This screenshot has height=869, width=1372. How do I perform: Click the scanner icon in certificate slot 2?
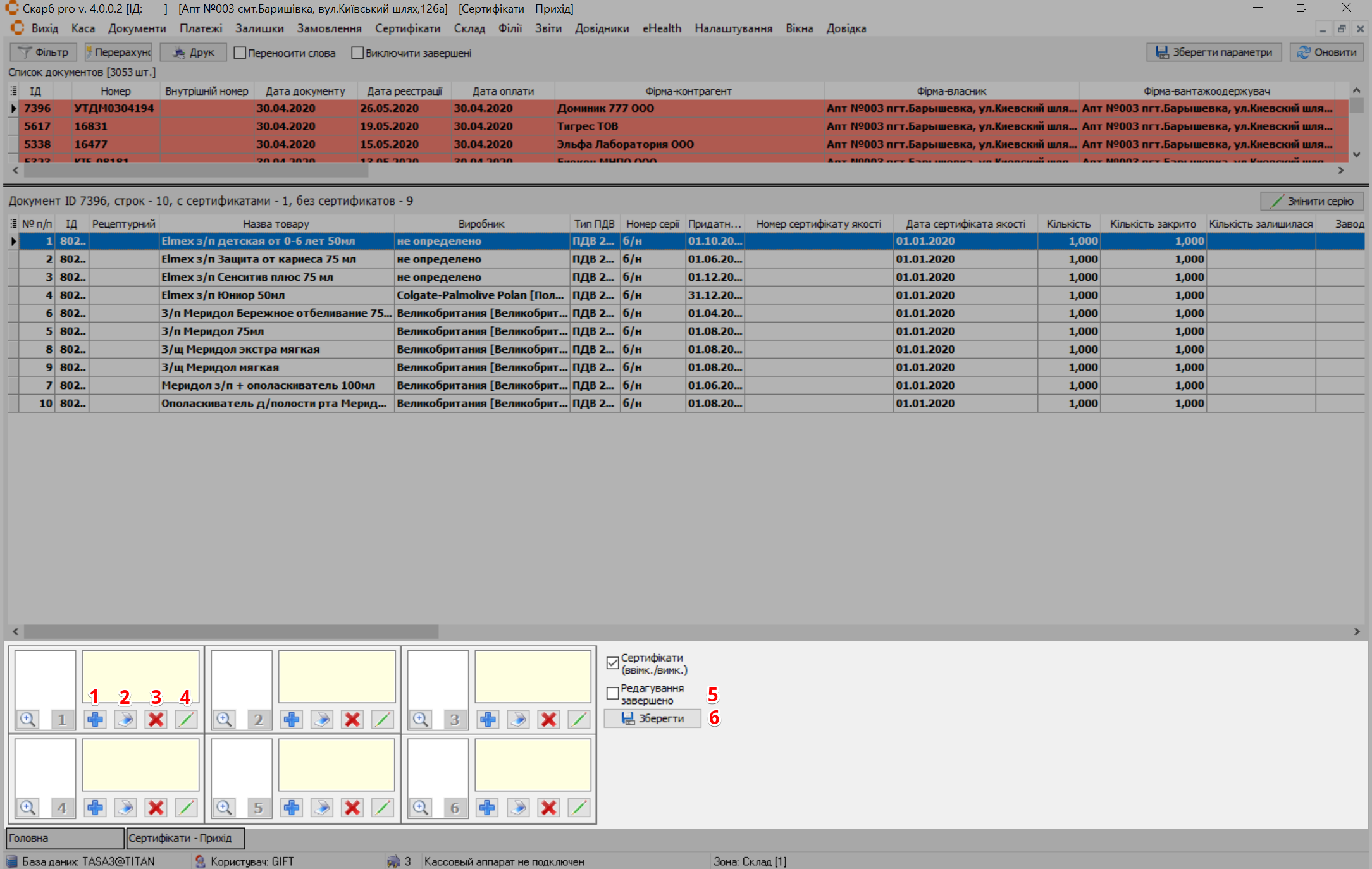point(322,719)
